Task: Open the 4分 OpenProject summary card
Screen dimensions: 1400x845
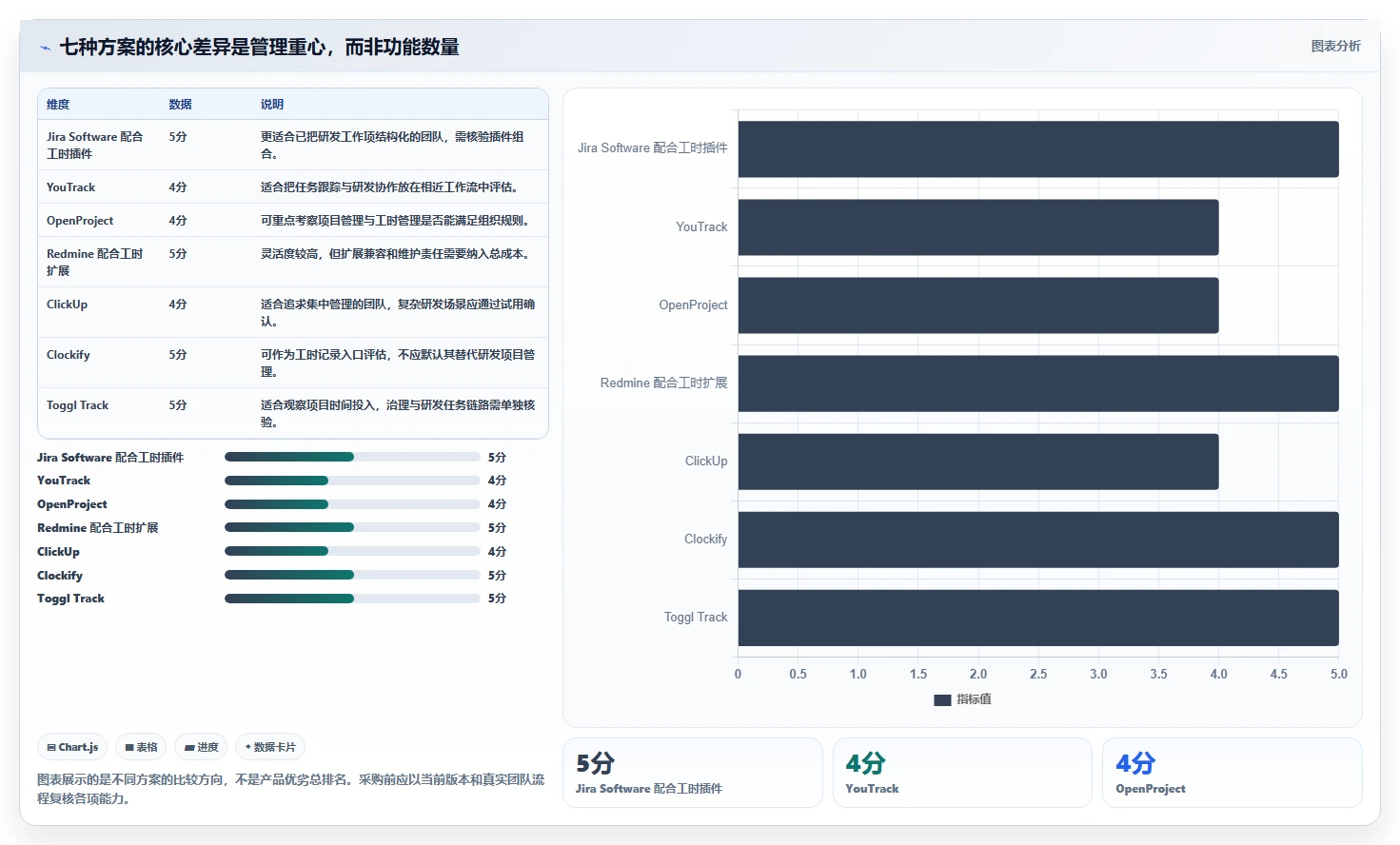Action: point(1232,773)
